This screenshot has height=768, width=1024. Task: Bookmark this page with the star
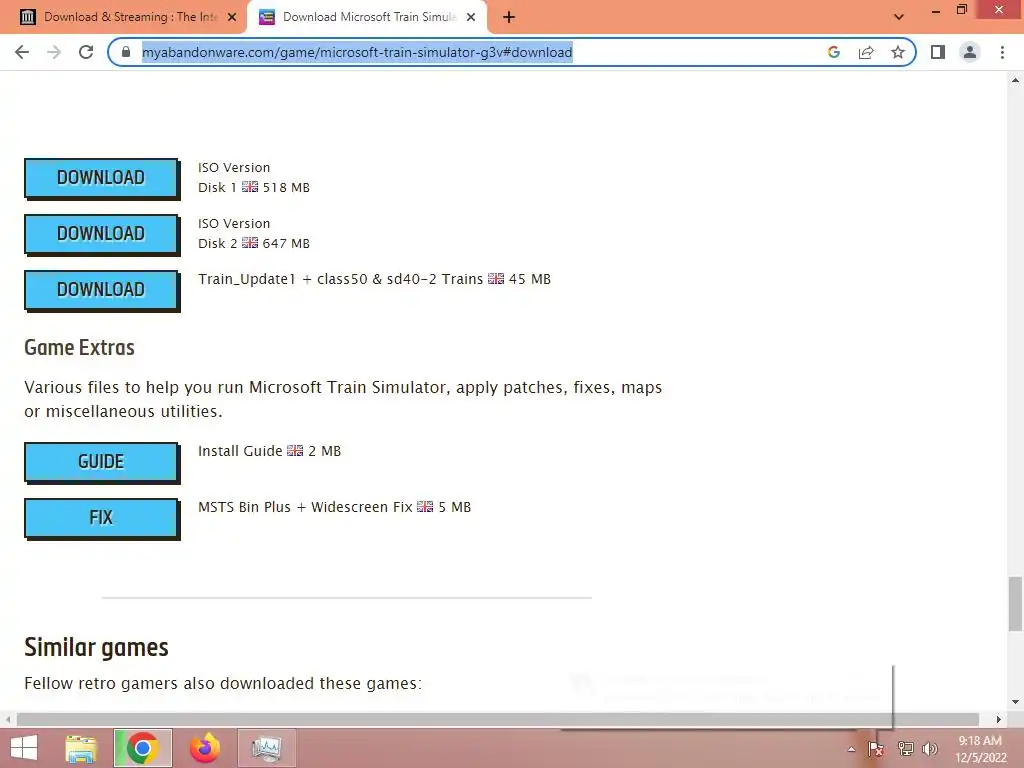tap(898, 52)
